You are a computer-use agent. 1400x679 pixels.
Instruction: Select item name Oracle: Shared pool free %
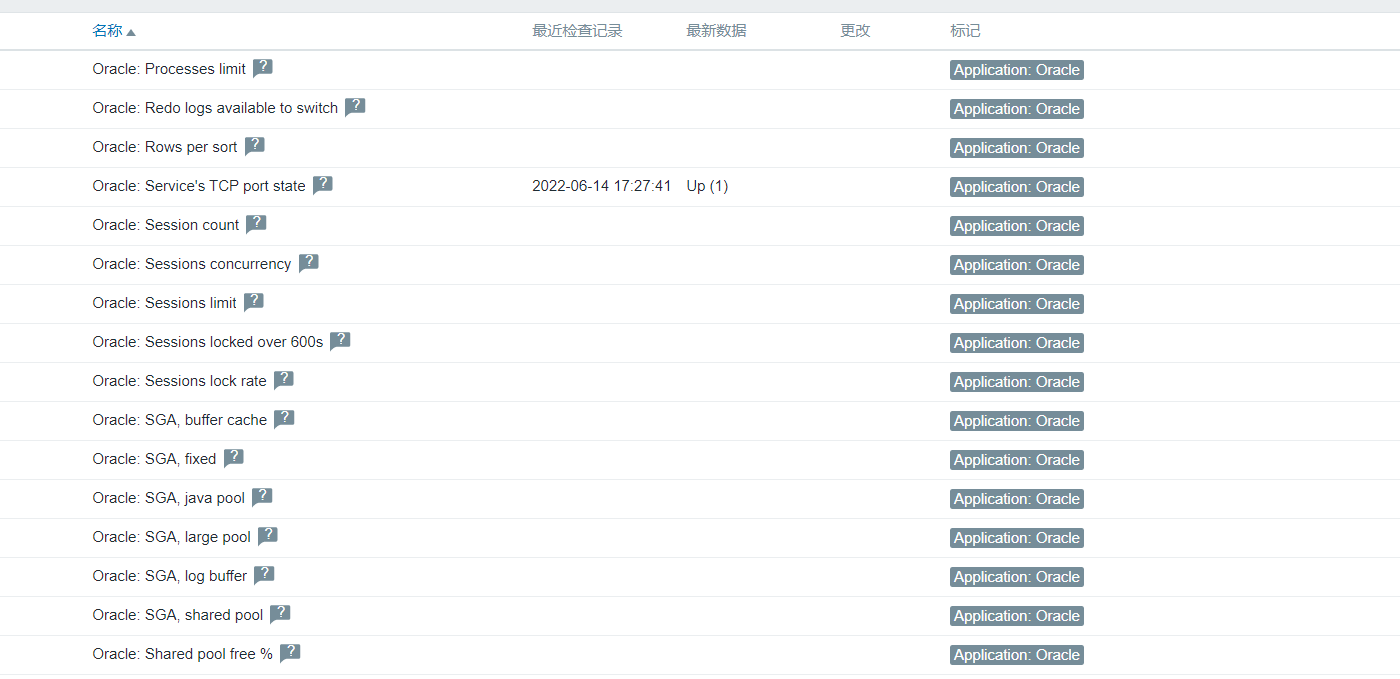(x=183, y=654)
